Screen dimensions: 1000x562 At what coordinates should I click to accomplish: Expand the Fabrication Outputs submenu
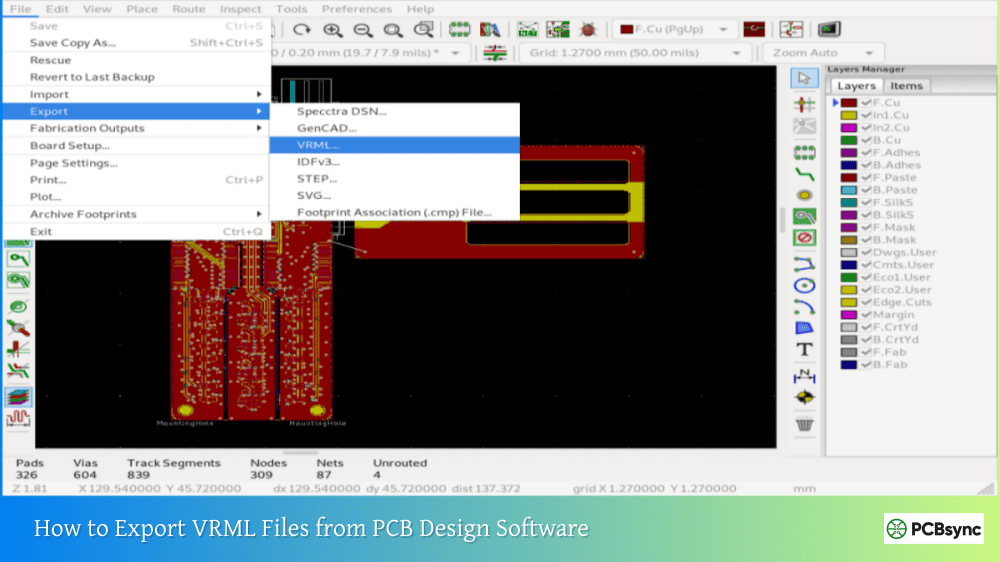coord(136,128)
